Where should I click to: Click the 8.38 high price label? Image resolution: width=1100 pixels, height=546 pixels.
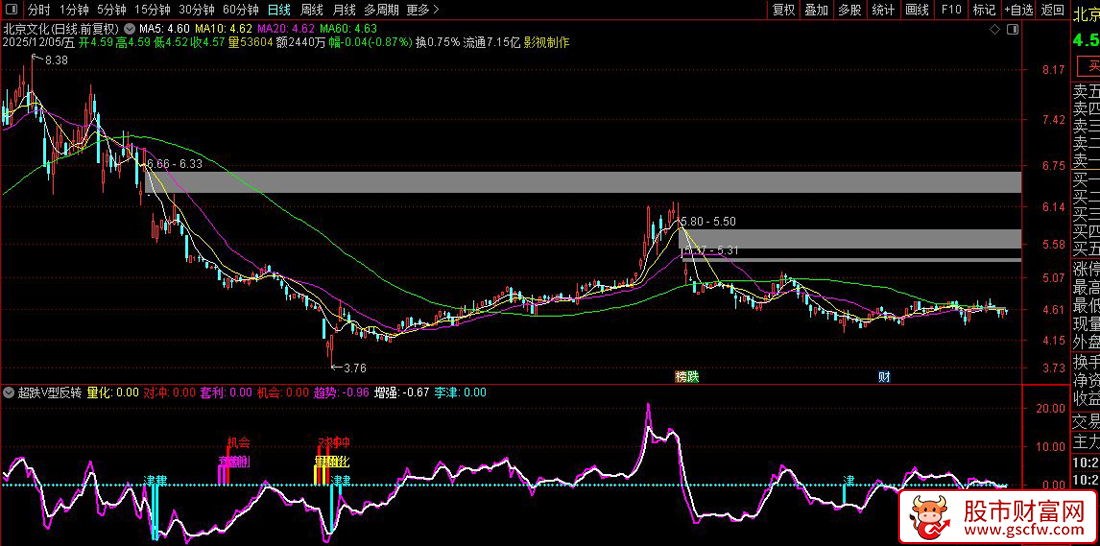pyautogui.click(x=56, y=61)
